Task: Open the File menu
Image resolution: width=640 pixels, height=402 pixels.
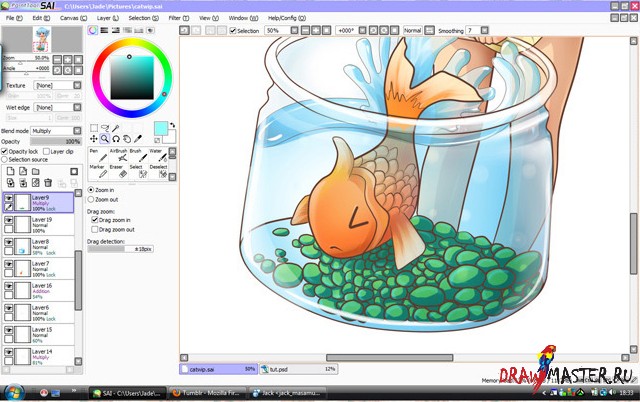Action: click(x=14, y=18)
